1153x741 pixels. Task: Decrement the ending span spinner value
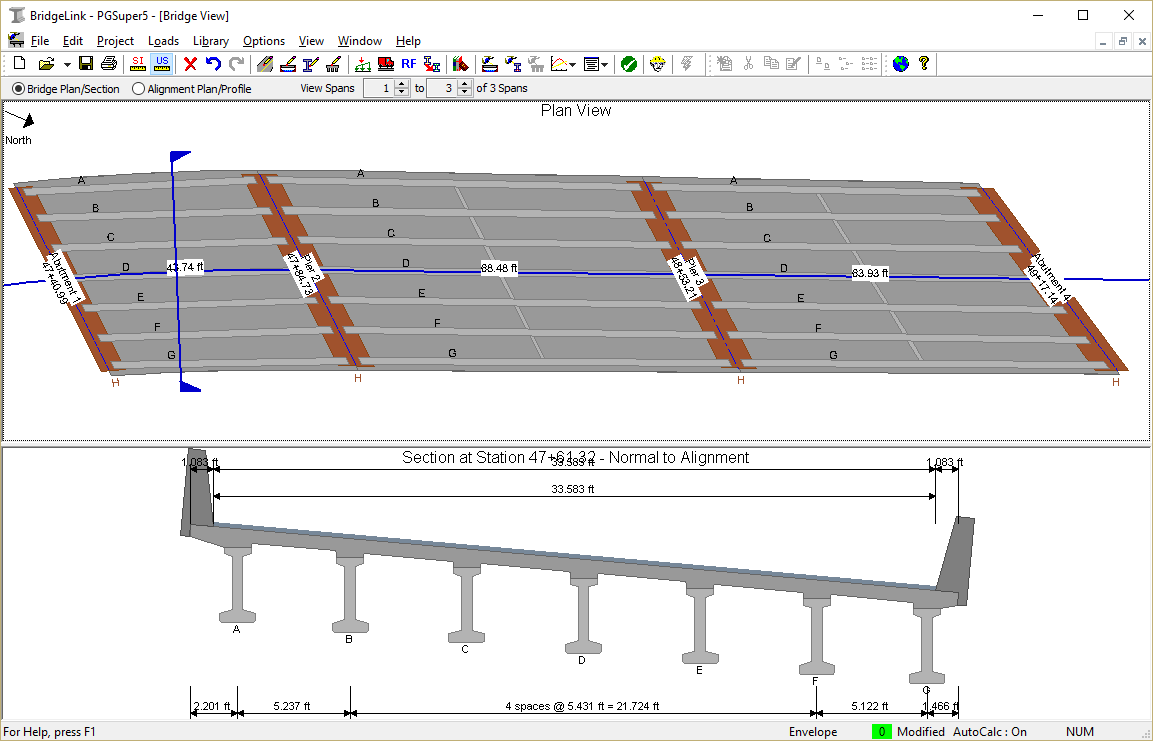coord(465,92)
